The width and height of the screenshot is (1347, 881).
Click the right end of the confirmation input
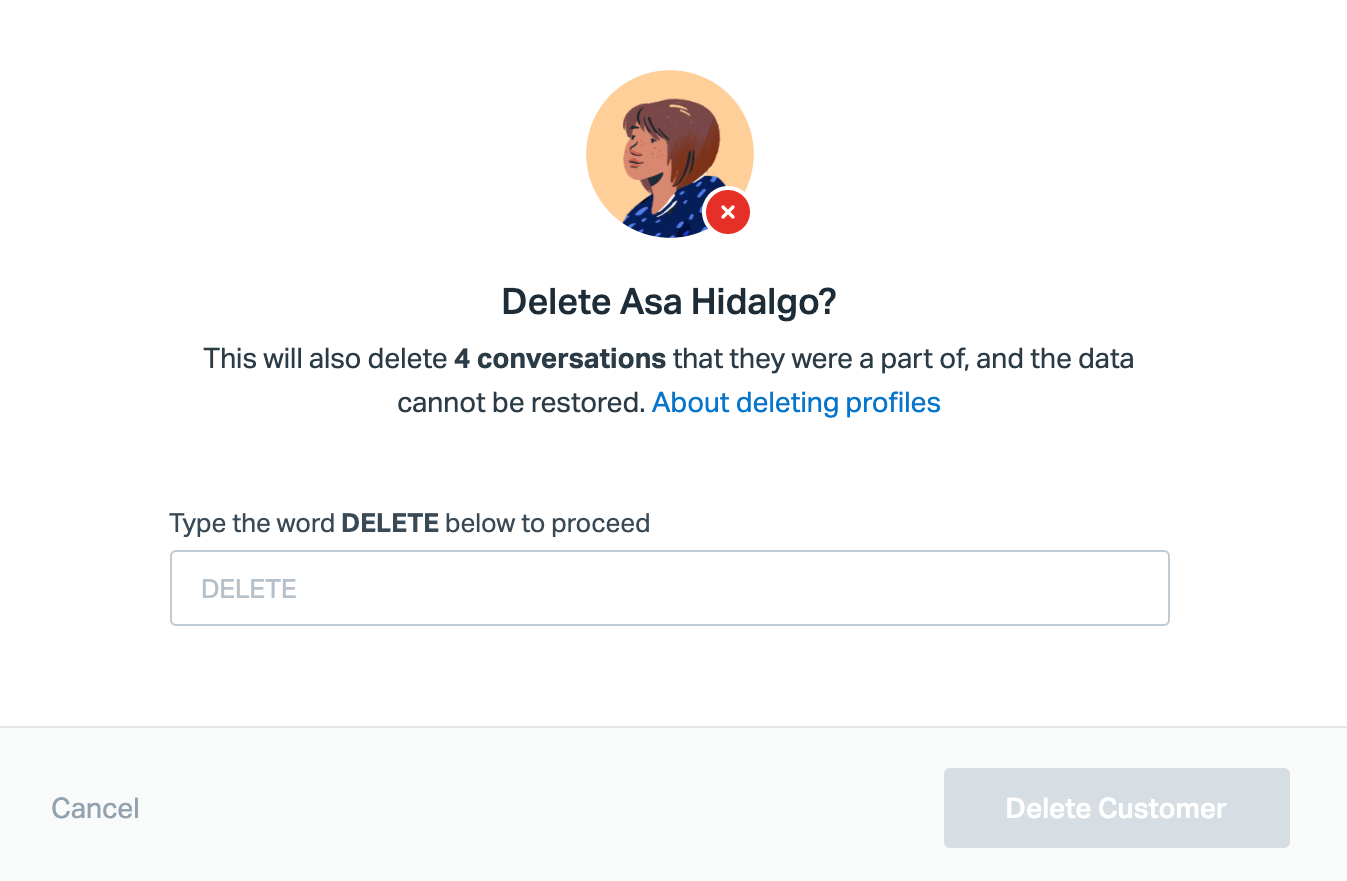[1140, 588]
